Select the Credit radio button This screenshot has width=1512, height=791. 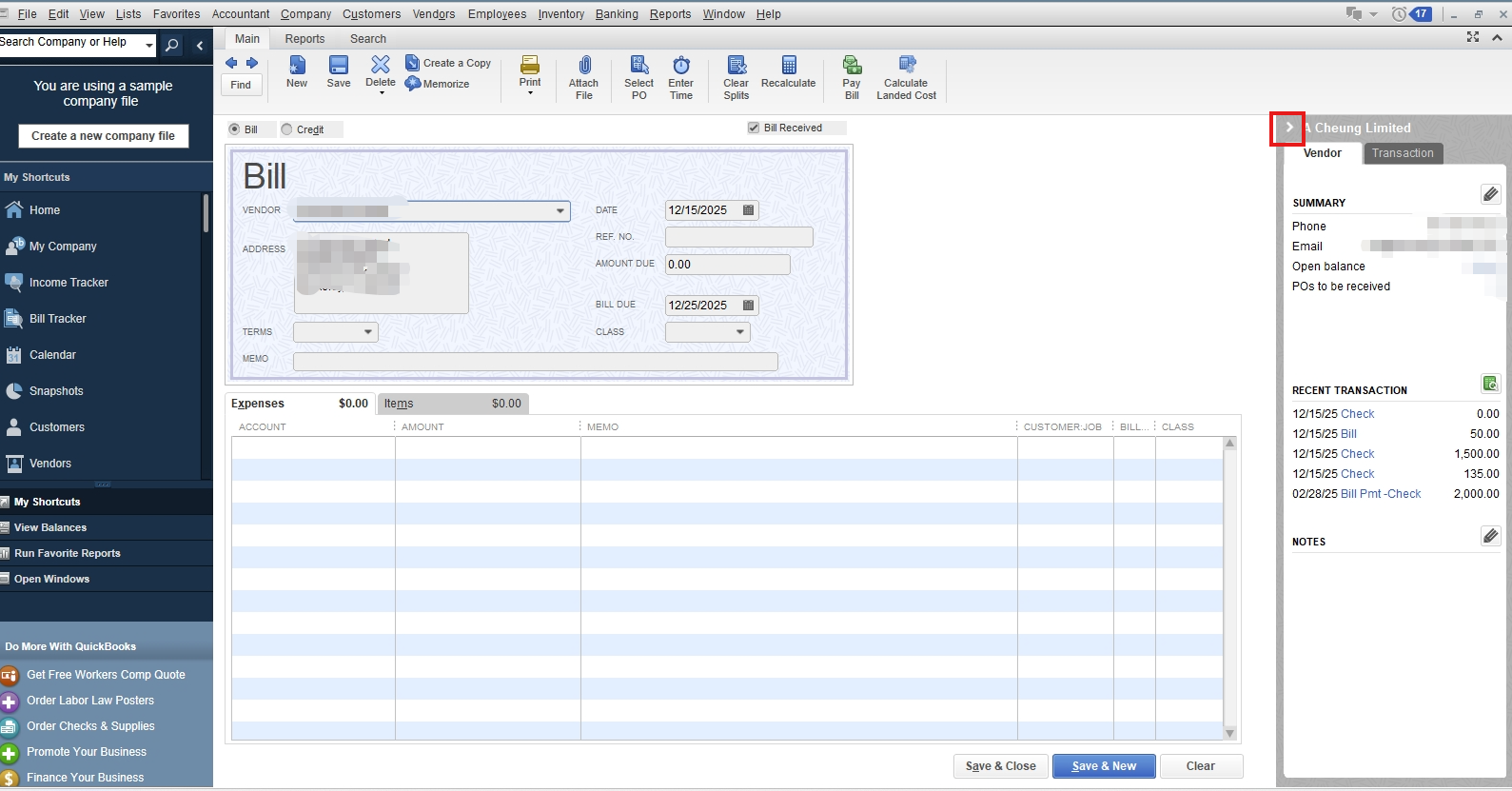point(286,129)
